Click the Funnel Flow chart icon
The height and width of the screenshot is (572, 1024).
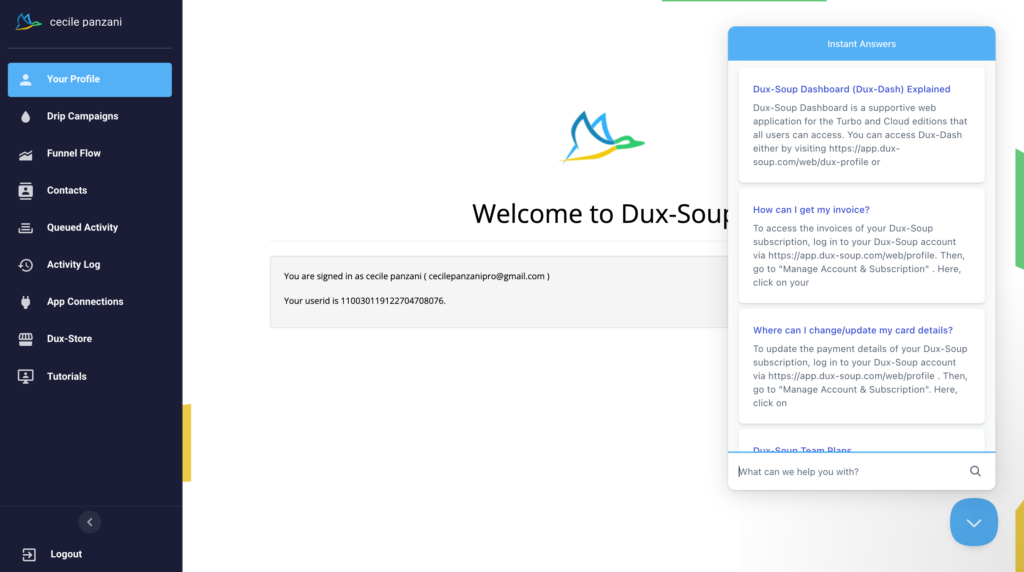click(25, 154)
